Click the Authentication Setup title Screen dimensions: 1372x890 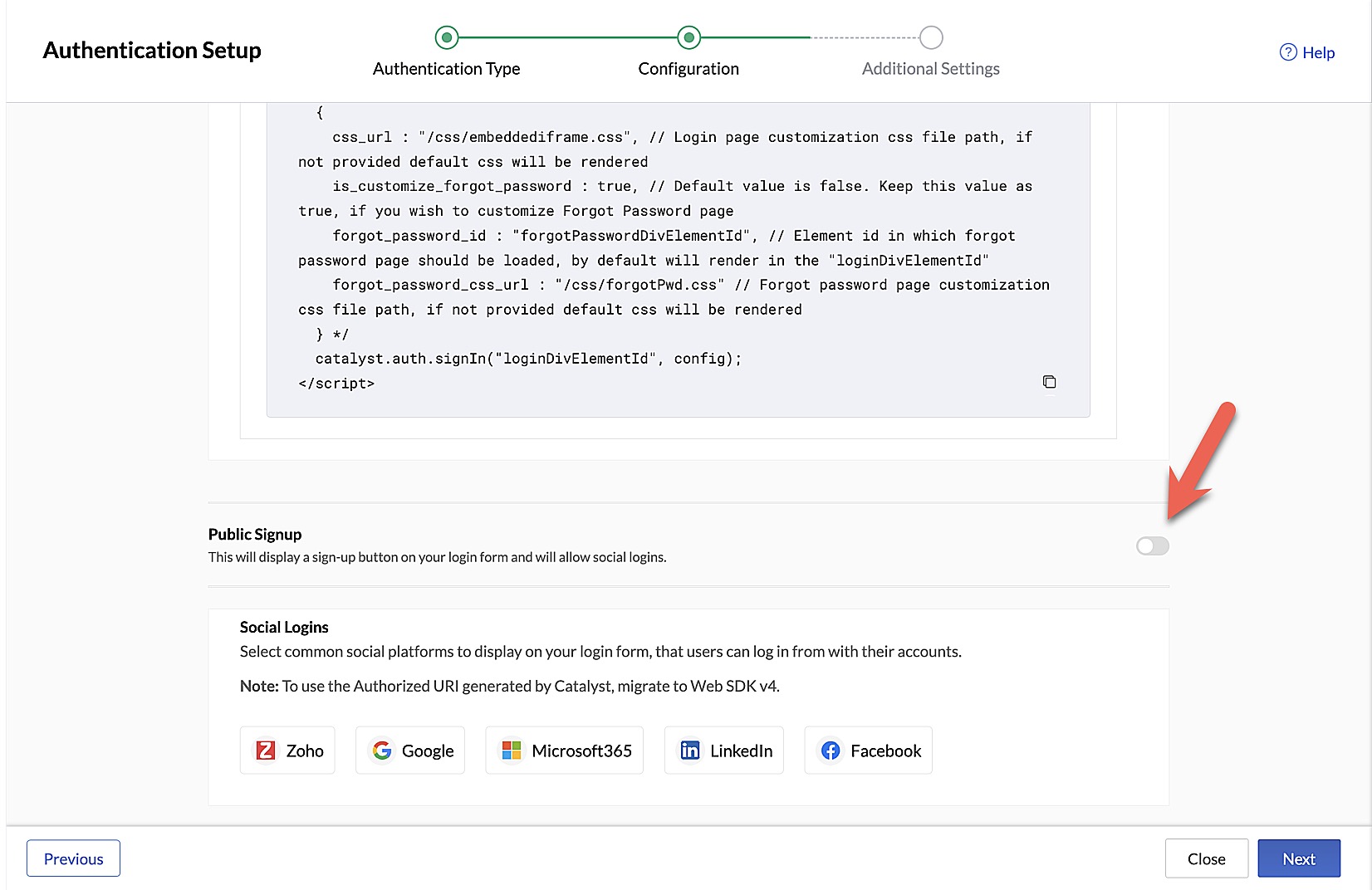coord(152,50)
